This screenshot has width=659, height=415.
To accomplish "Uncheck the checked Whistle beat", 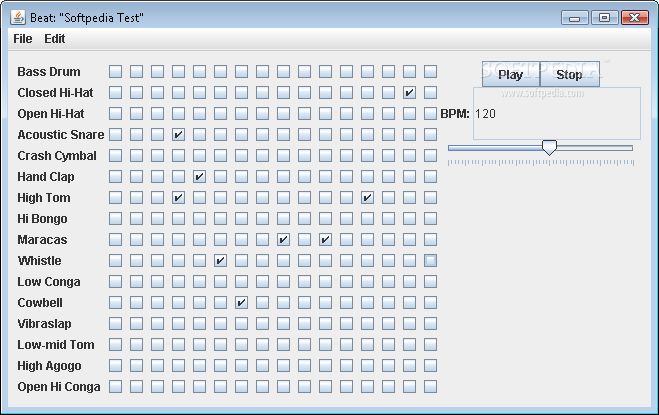I will click(220, 261).
